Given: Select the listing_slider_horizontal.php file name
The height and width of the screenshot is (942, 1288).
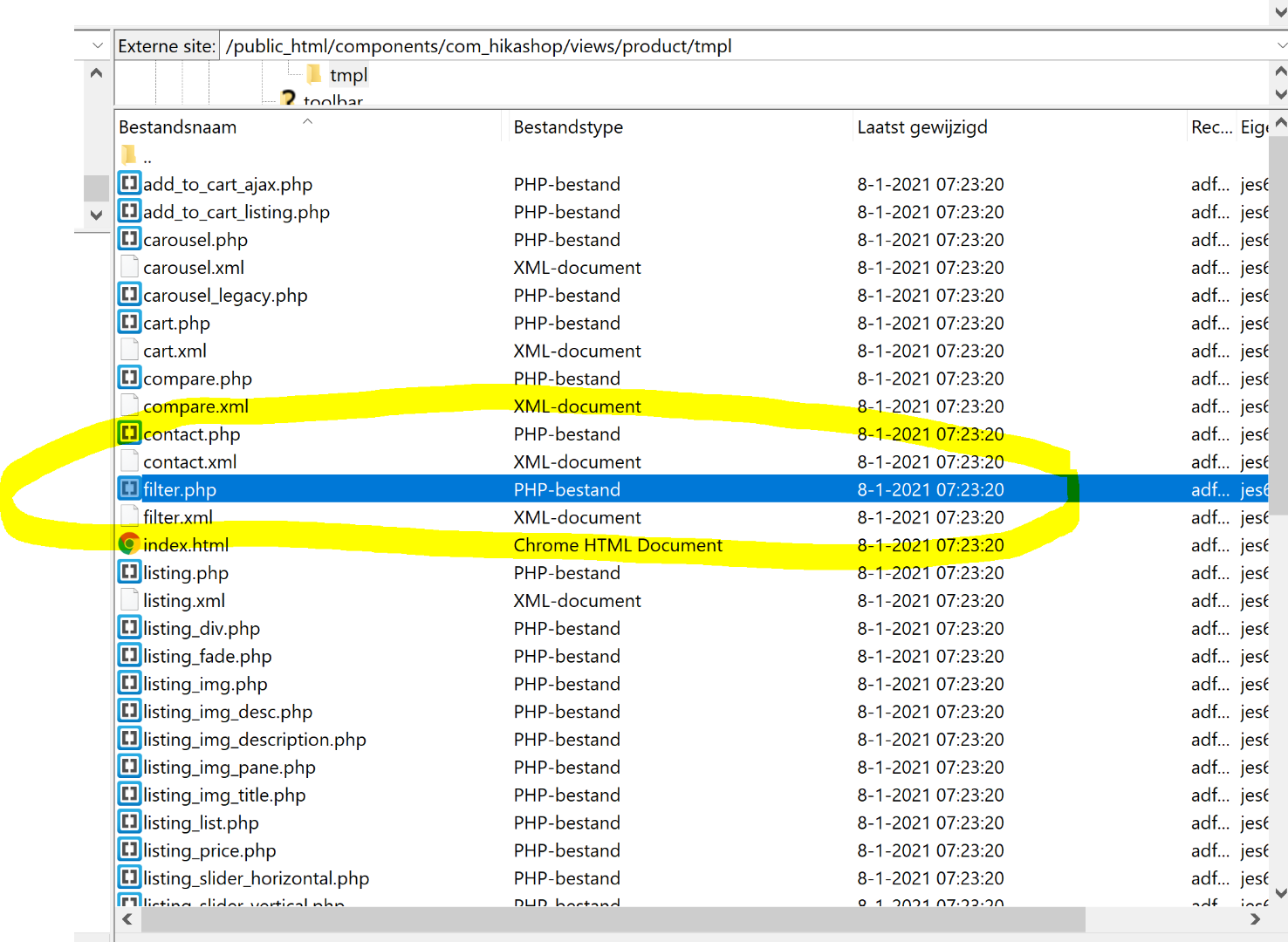Looking at the screenshot, I should coord(257,878).
